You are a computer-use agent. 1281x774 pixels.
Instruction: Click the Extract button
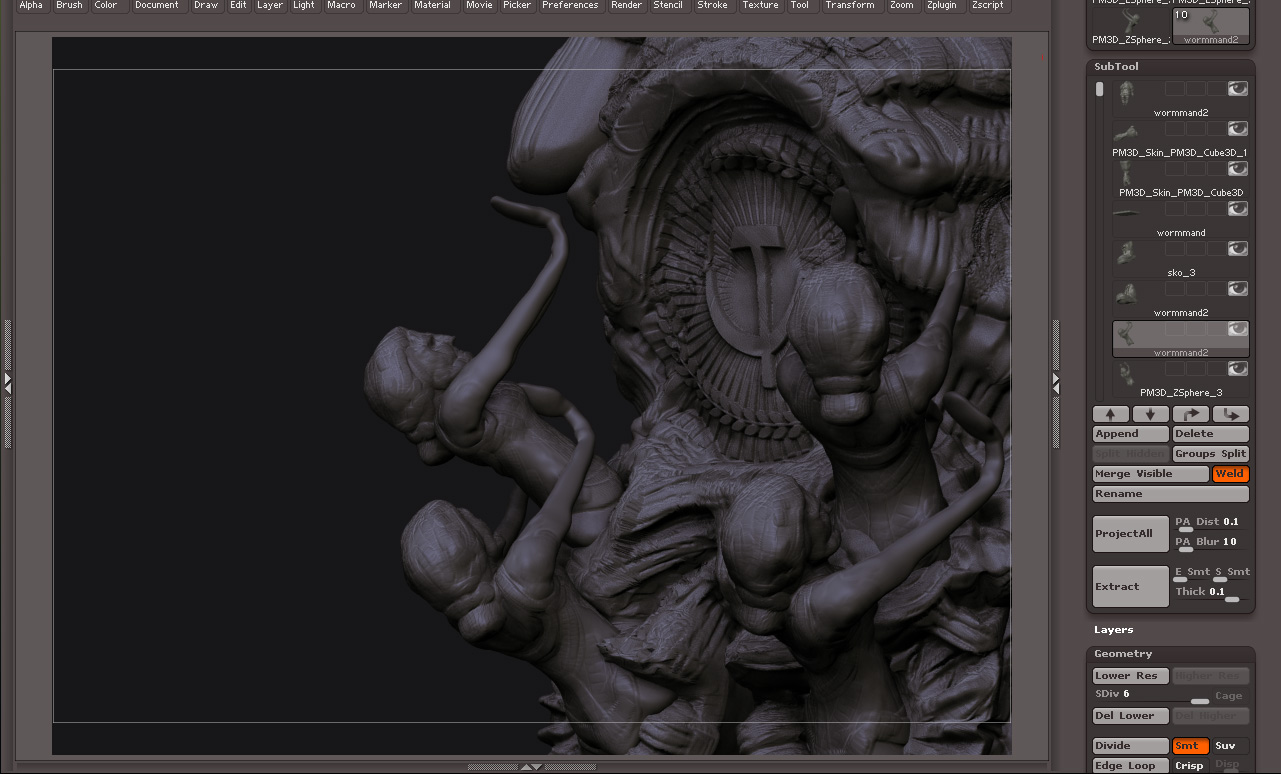(x=1131, y=587)
